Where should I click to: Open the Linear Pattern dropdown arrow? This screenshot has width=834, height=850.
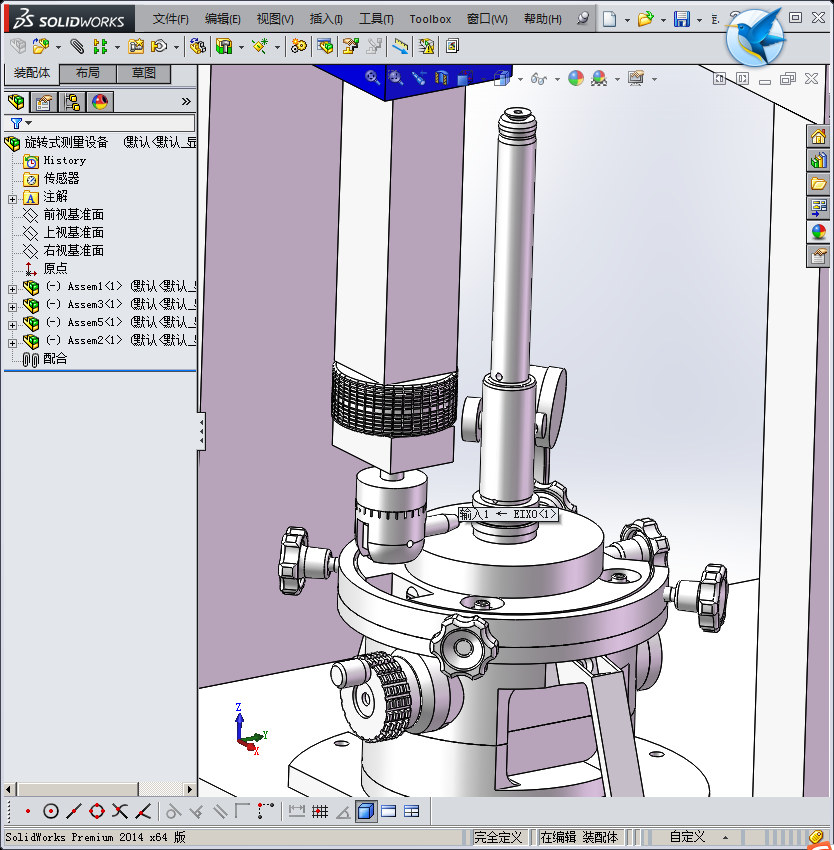click(117, 47)
